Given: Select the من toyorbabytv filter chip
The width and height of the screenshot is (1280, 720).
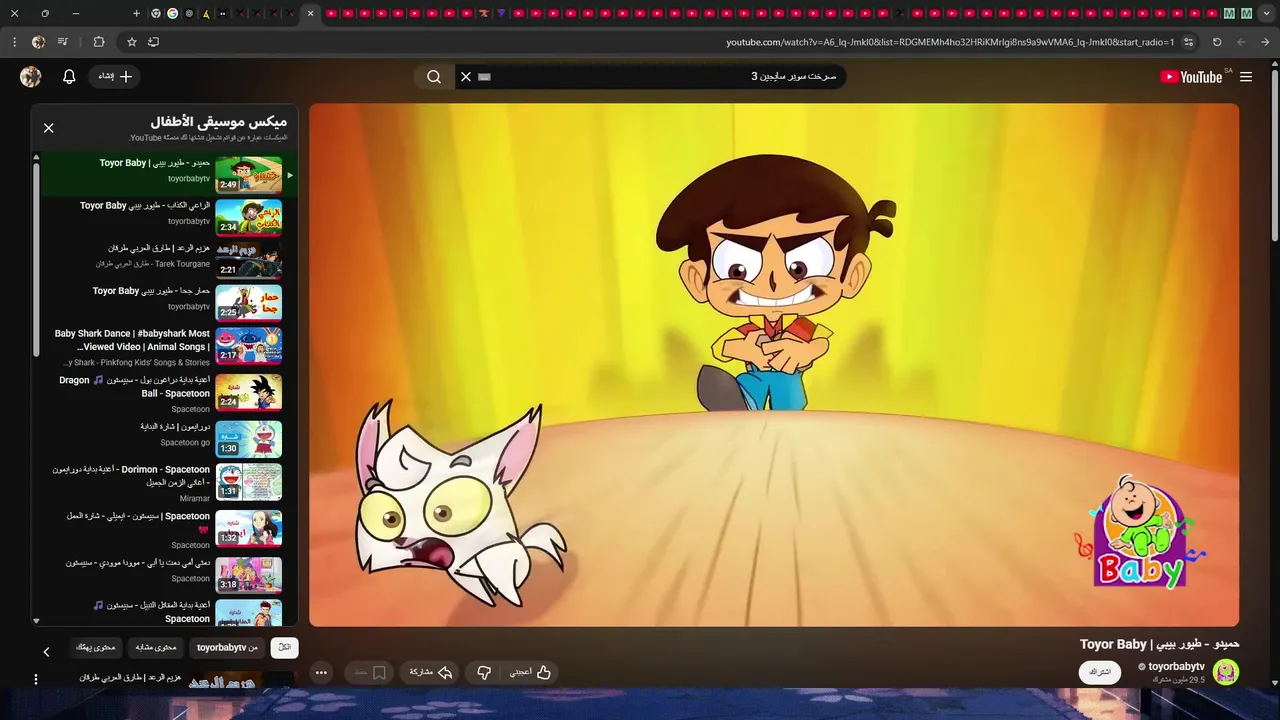Looking at the screenshot, I should point(227,648).
